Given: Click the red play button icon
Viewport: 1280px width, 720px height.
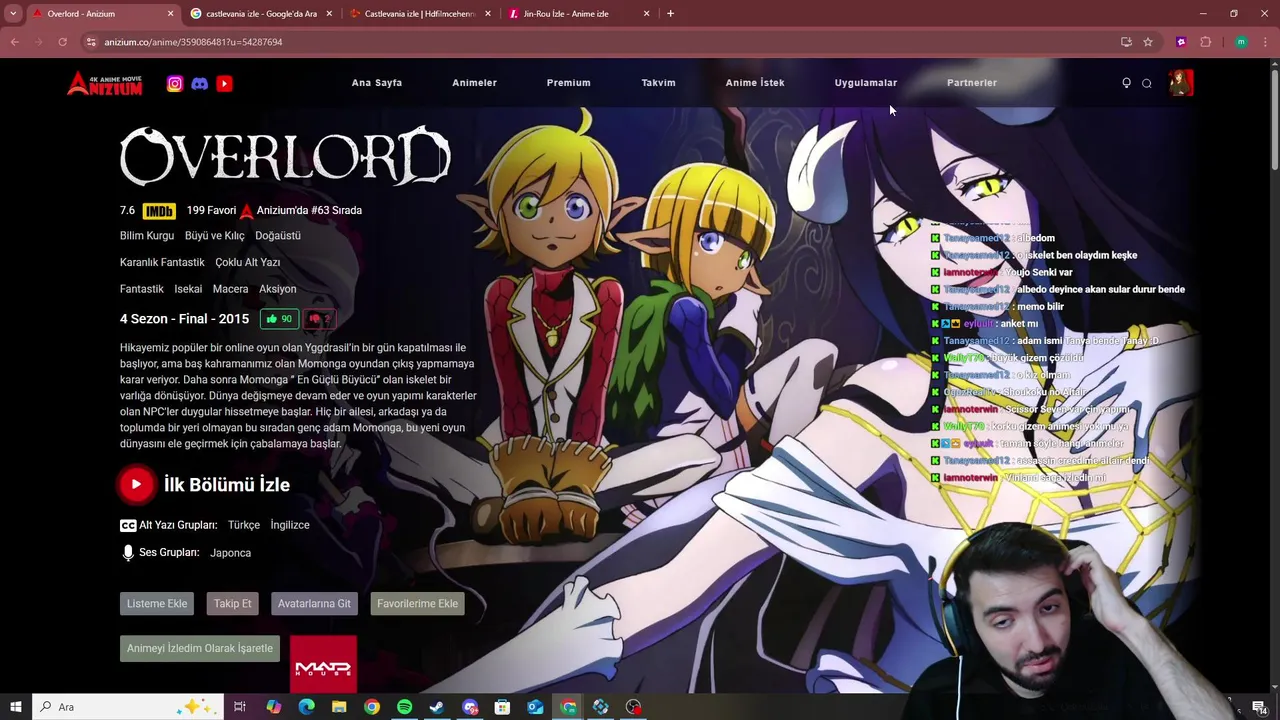Looking at the screenshot, I should [x=136, y=485].
